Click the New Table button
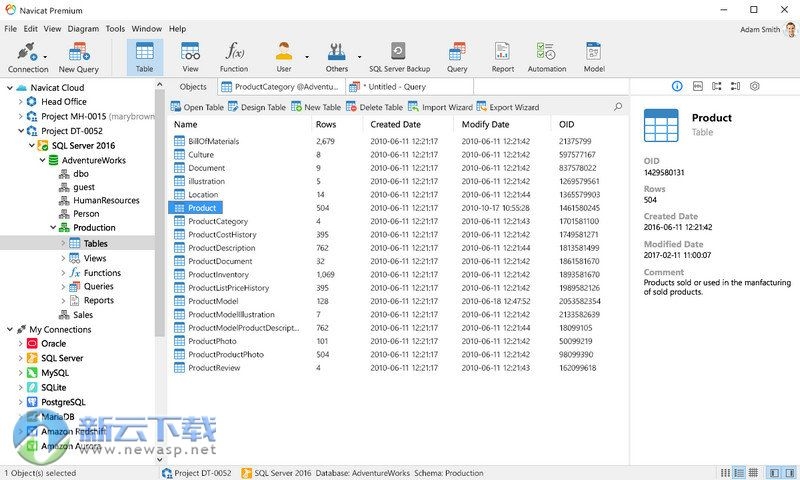Image resolution: width=800 pixels, height=480 pixels. click(x=316, y=107)
